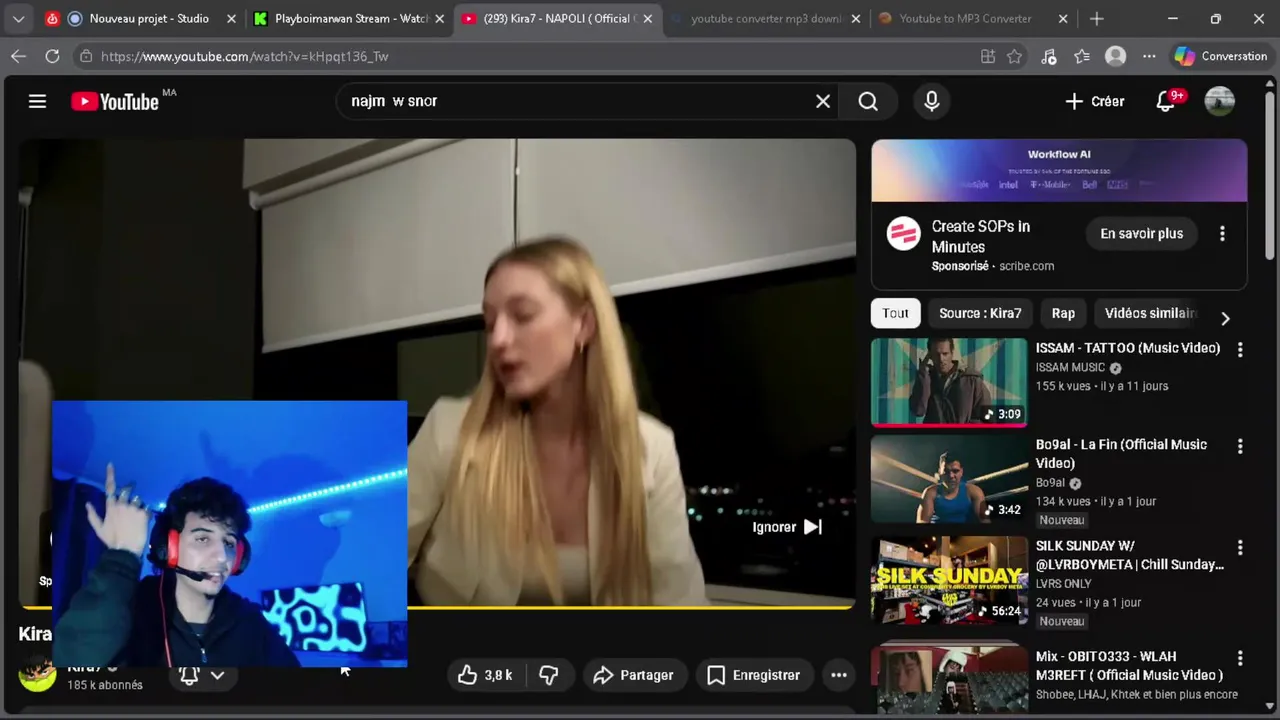This screenshot has width=1280, height=720.
Task: Open browser favorites list icon
Action: [1082, 56]
